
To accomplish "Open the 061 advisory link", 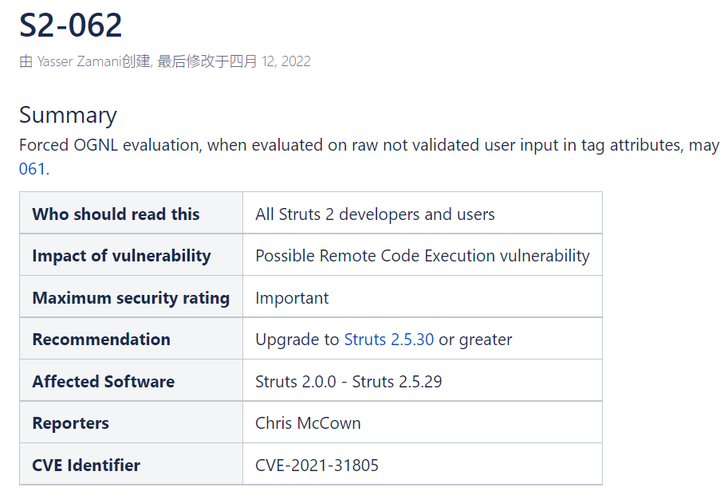I will pos(32,169).
